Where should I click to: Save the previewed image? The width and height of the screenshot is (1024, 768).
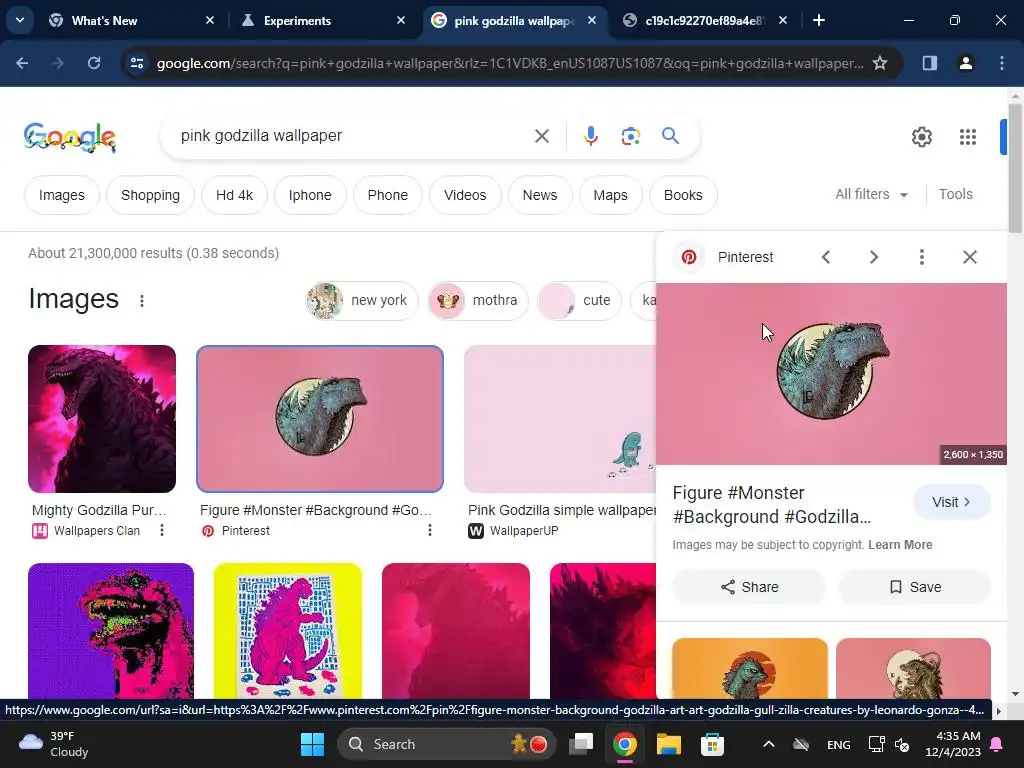914,587
